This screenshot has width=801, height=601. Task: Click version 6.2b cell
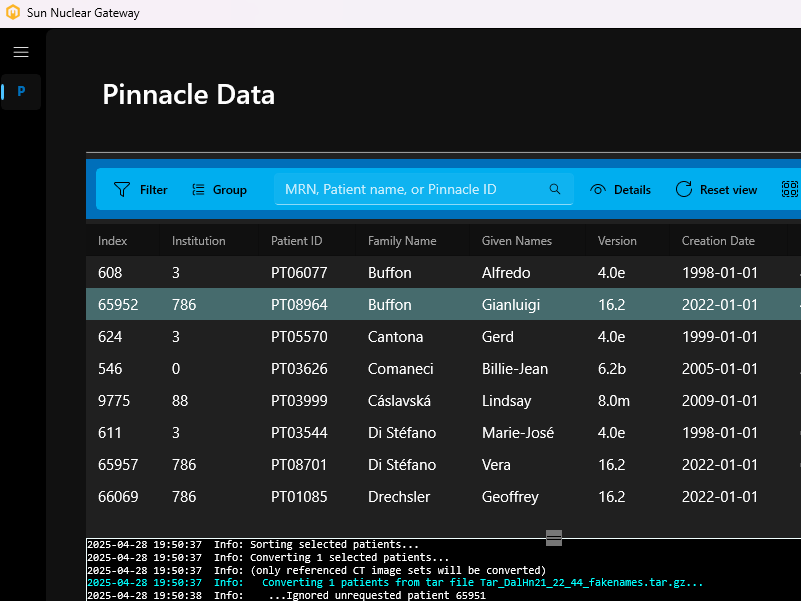[611, 369]
